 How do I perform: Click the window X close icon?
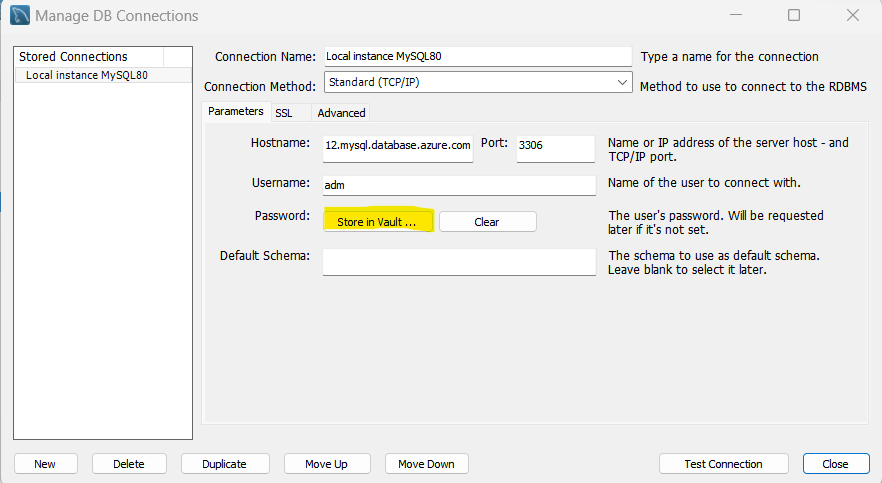(853, 15)
